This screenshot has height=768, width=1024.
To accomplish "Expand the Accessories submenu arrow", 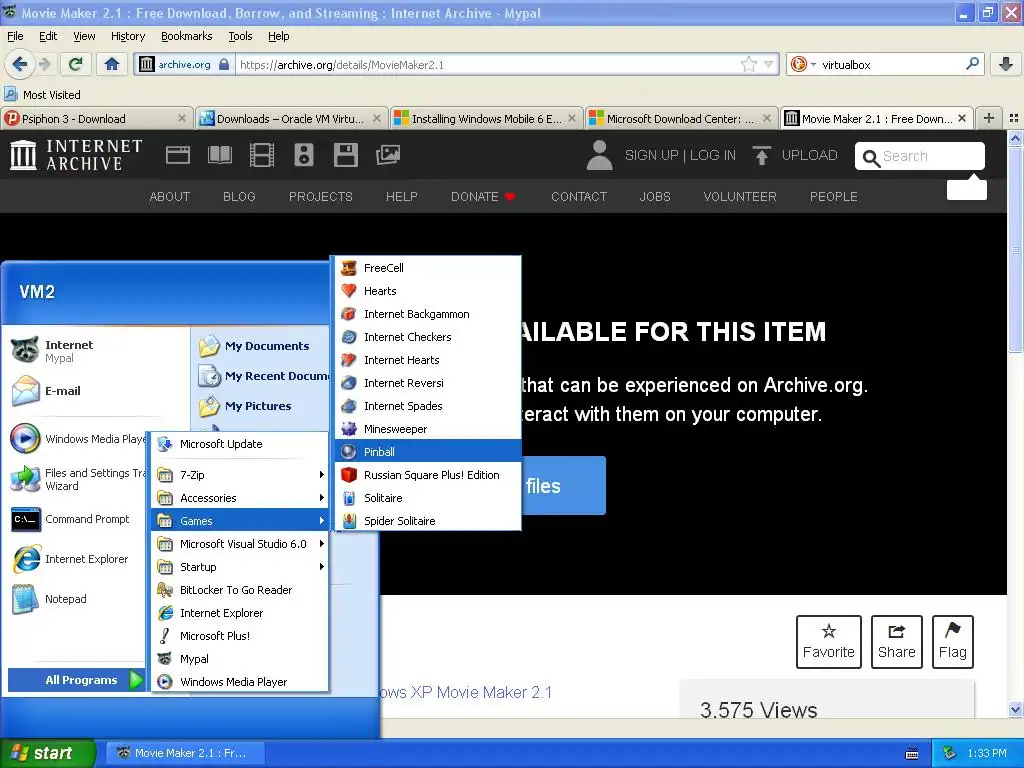I will pos(321,498).
